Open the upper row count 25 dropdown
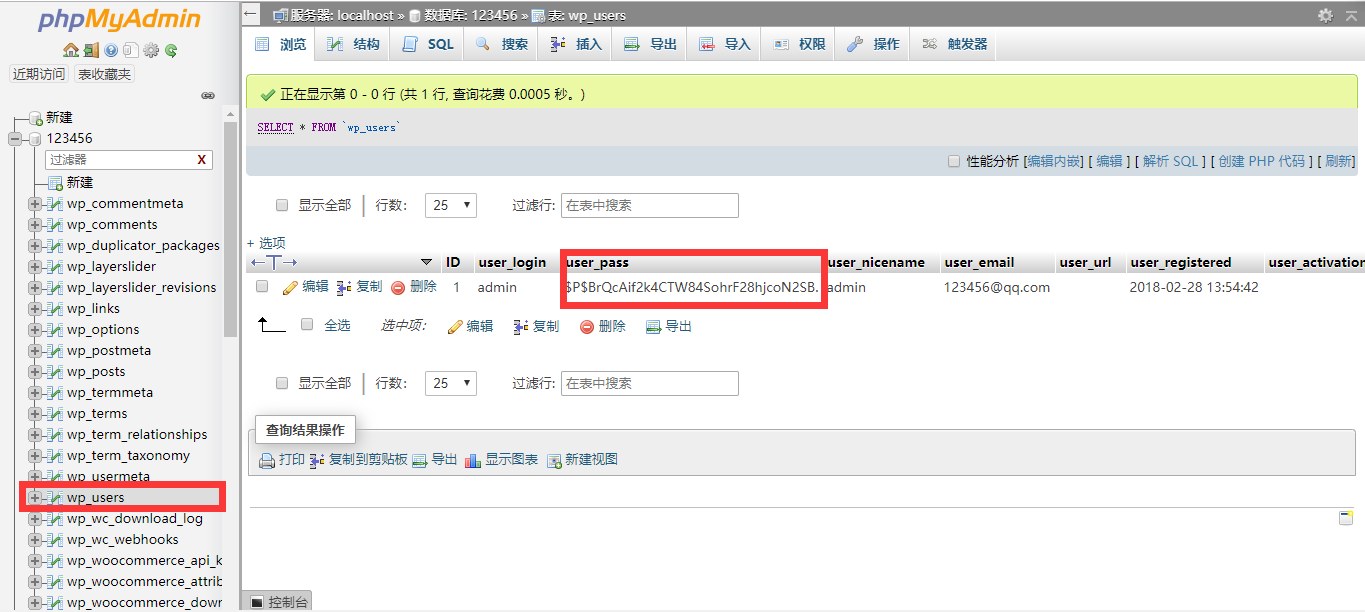Viewport: 1365px width, 612px height. (451, 205)
